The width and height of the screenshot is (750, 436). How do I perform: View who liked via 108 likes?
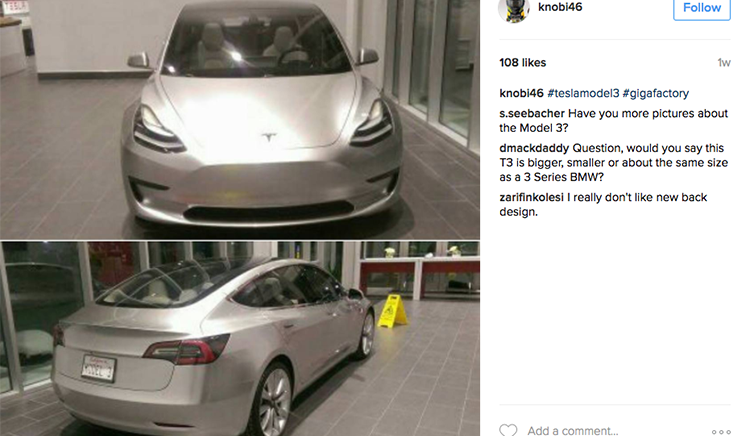click(x=522, y=63)
